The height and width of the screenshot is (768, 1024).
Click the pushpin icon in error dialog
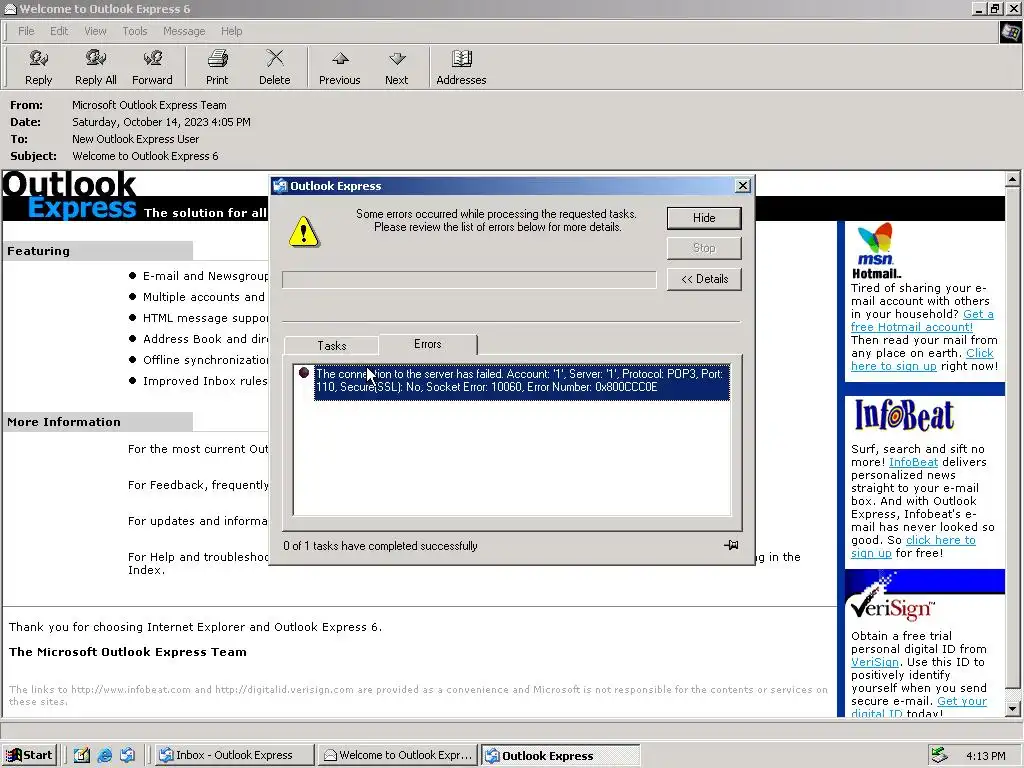coord(731,545)
